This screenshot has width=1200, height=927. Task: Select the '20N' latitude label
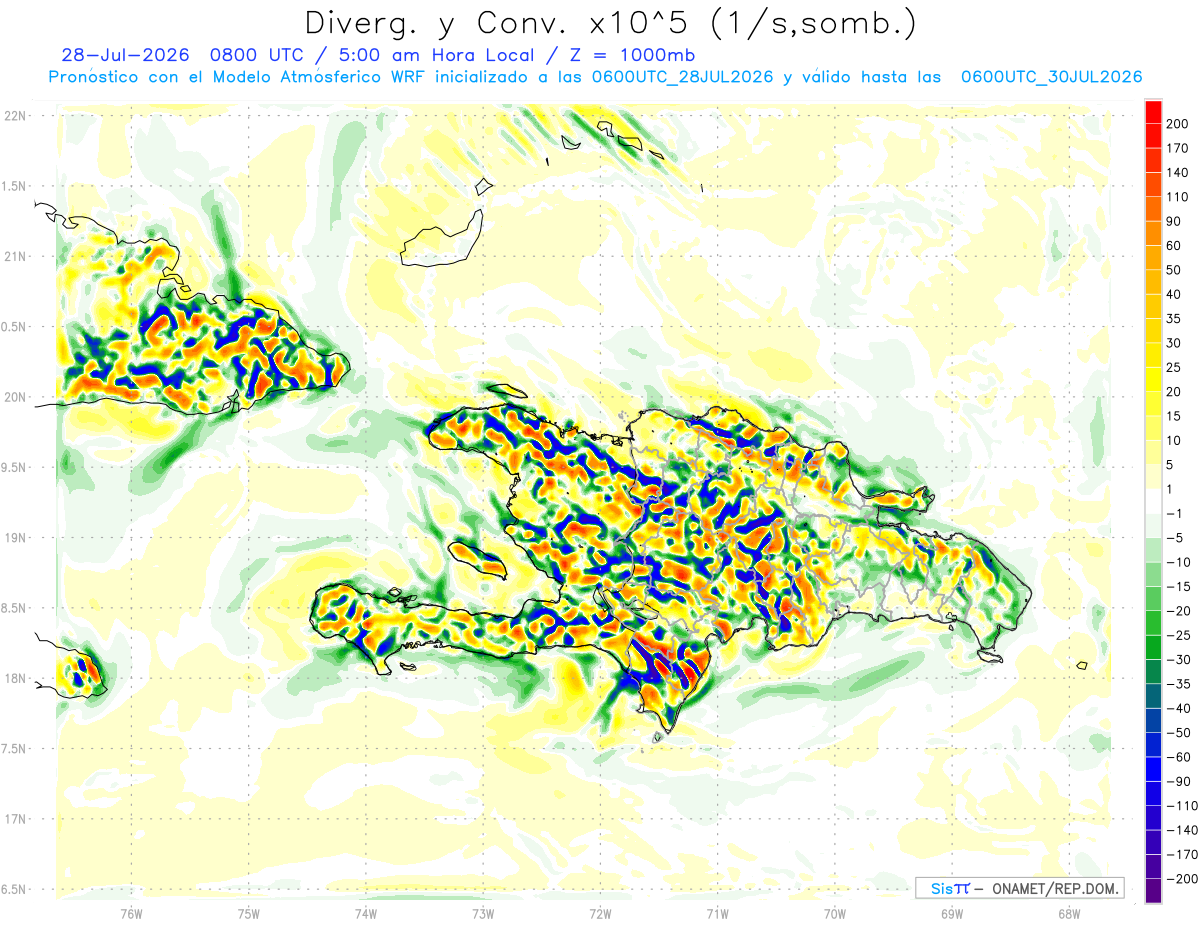click(16, 397)
